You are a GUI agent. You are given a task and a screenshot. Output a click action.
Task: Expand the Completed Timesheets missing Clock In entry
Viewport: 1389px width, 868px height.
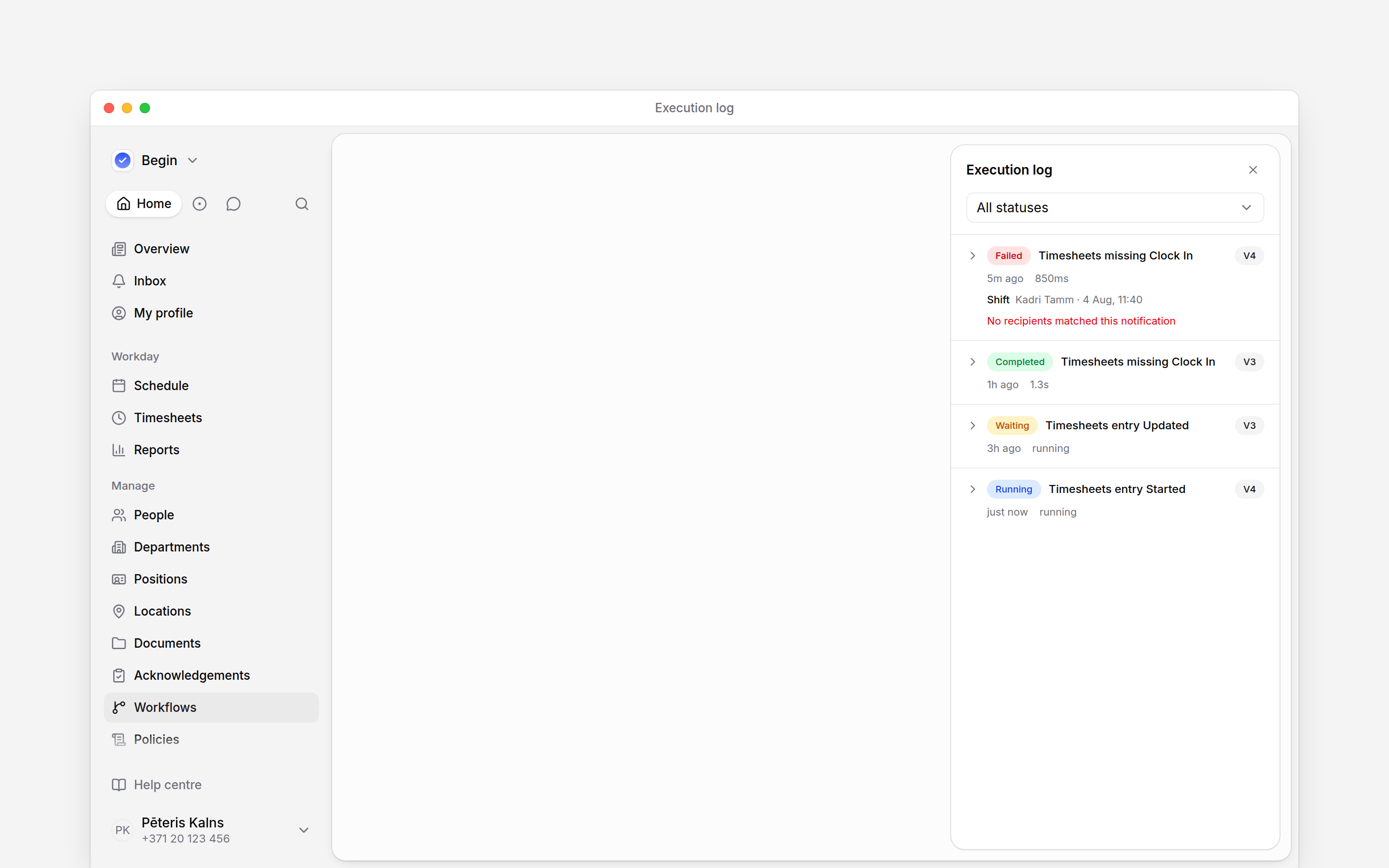point(972,362)
